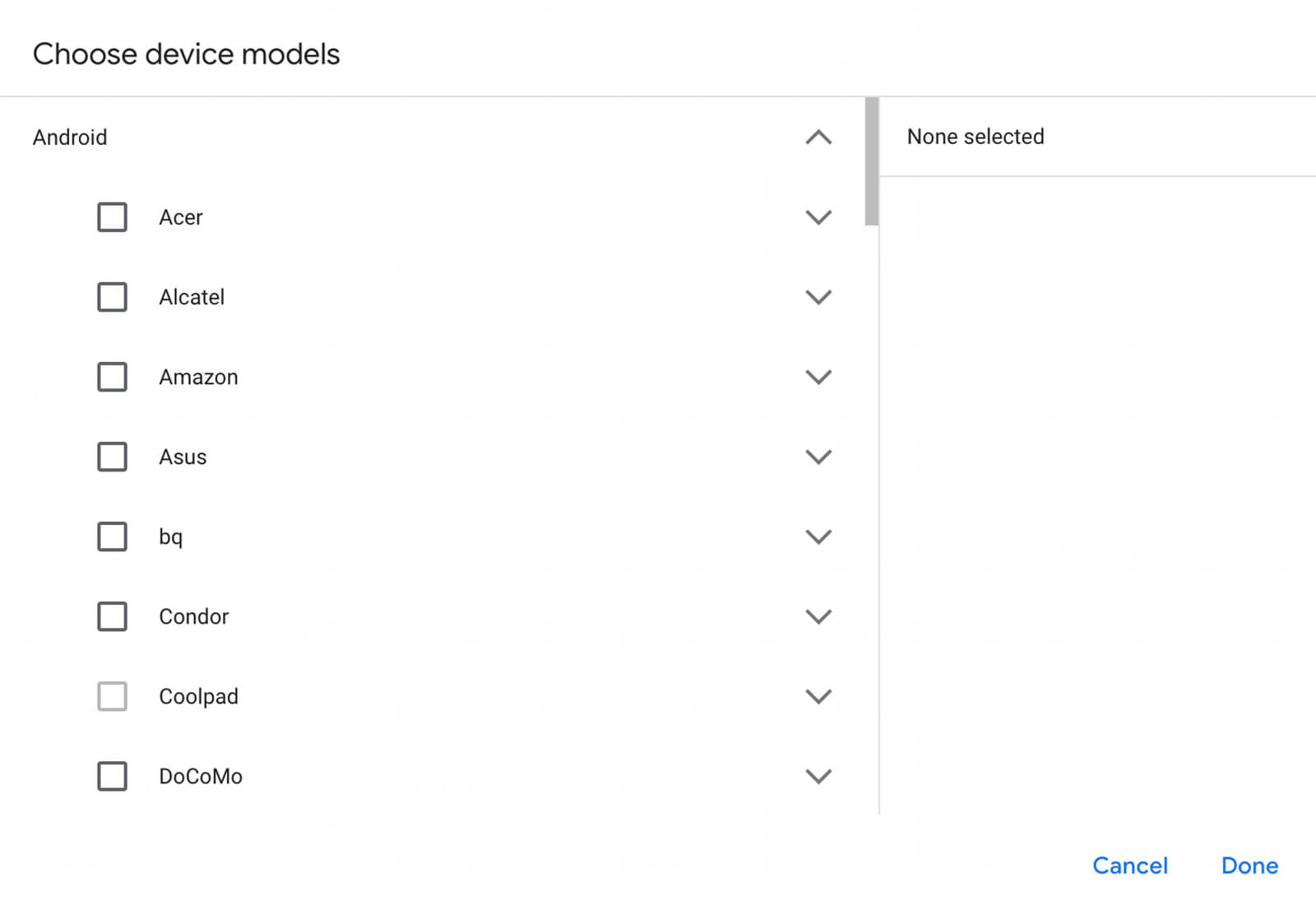Tick the Amazon checkbox

tap(112, 377)
